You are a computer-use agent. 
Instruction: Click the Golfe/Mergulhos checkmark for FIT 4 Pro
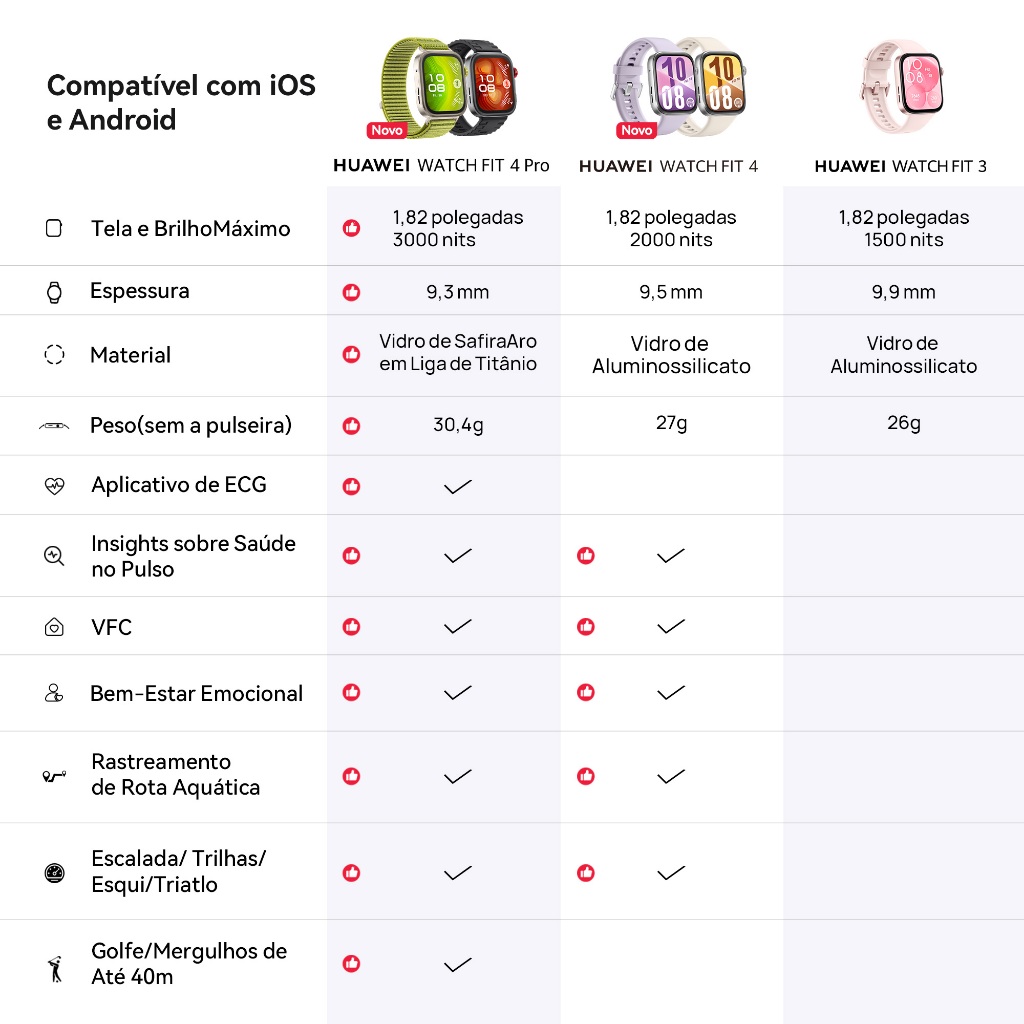click(458, 965)
